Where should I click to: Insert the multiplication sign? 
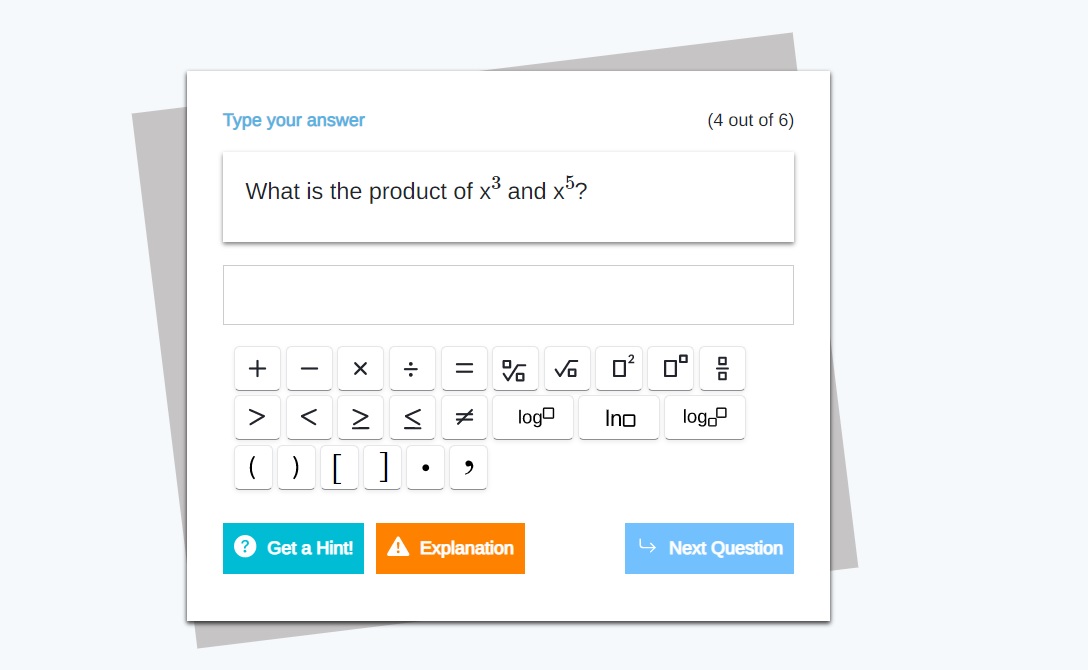[x=360, y=368]
